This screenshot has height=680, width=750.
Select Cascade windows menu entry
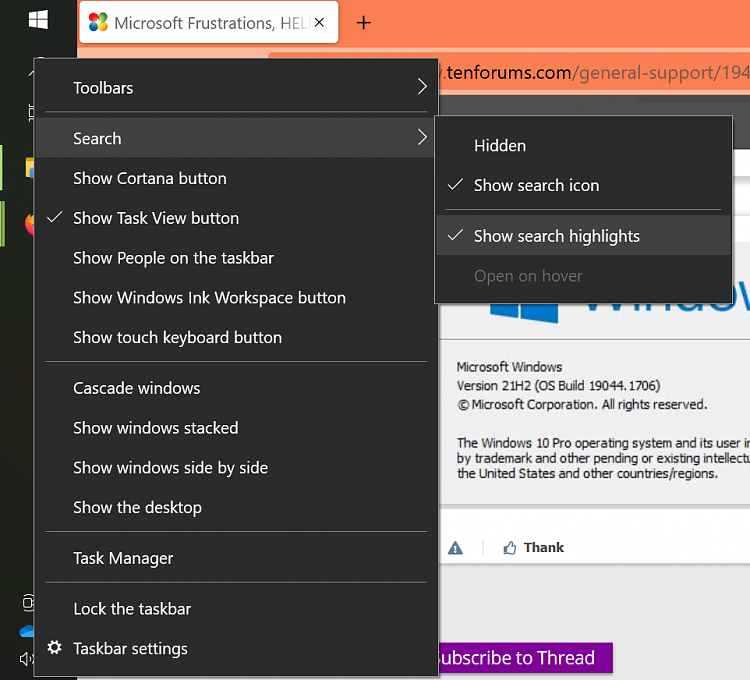(x=136, y=388)
